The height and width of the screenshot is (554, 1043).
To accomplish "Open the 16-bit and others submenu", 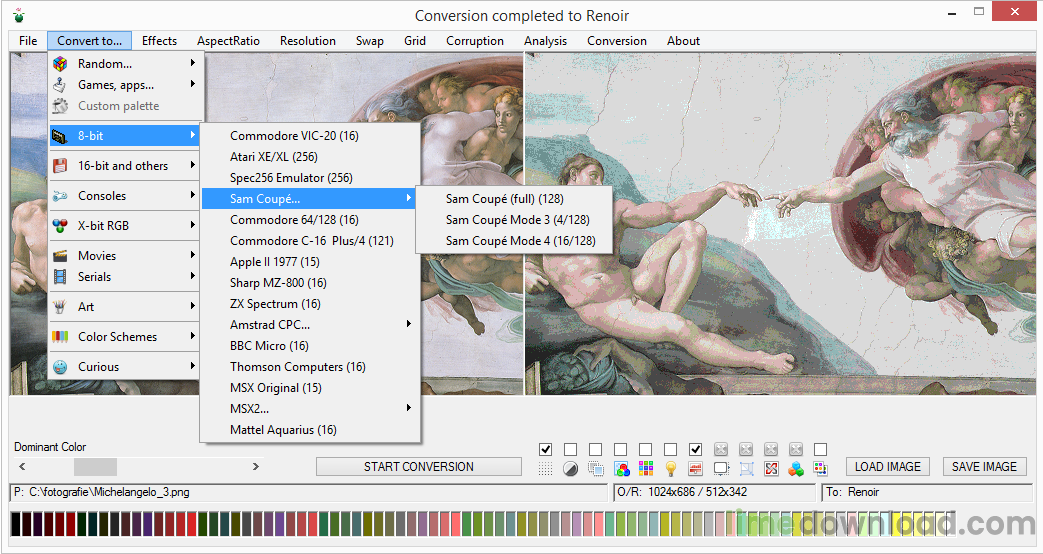I will click(125, 166).
